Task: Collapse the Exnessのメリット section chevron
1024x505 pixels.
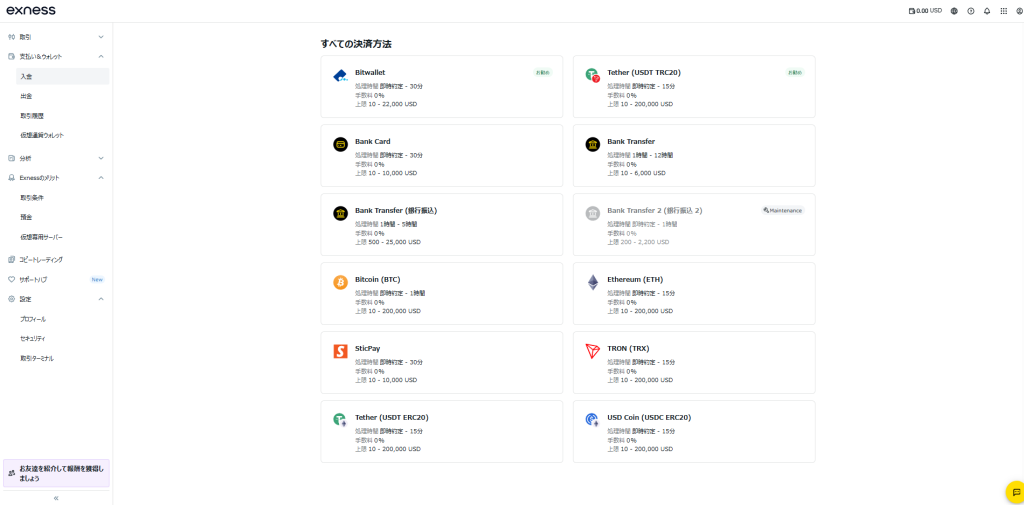Action: tap(101, 178)
